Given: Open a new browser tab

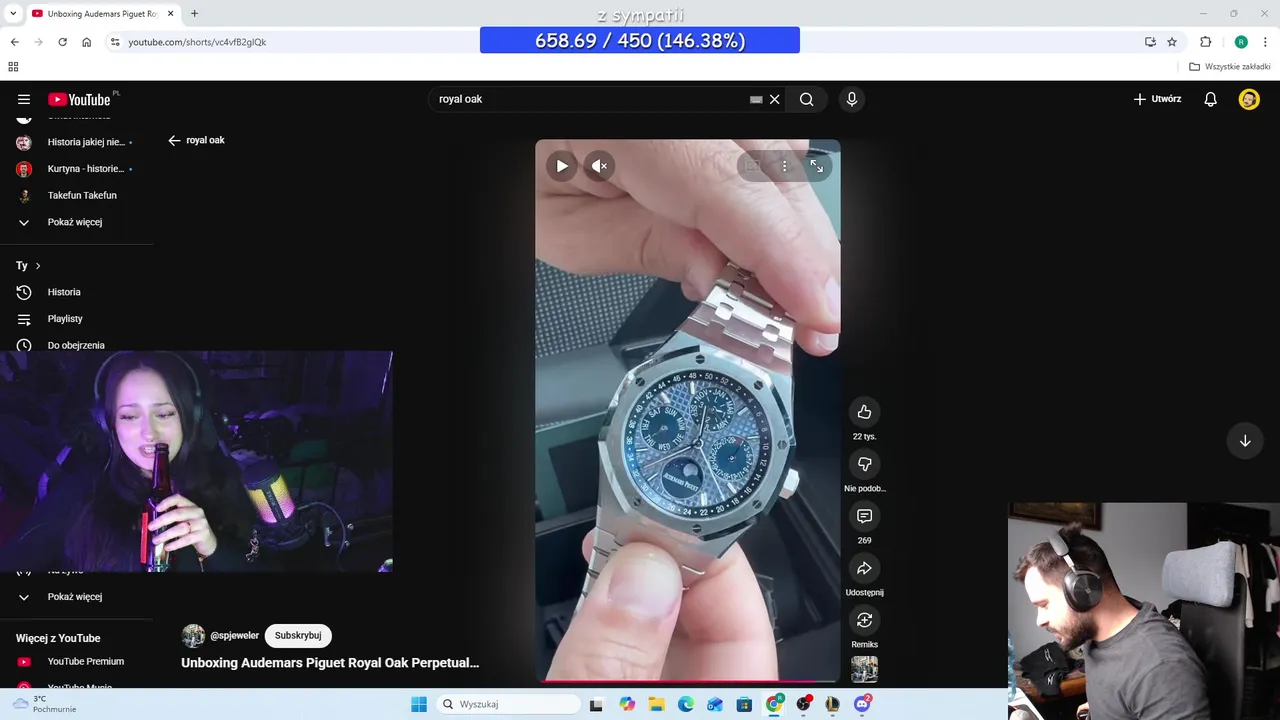Looking at the screenshot, I should [x=194, y=13].
